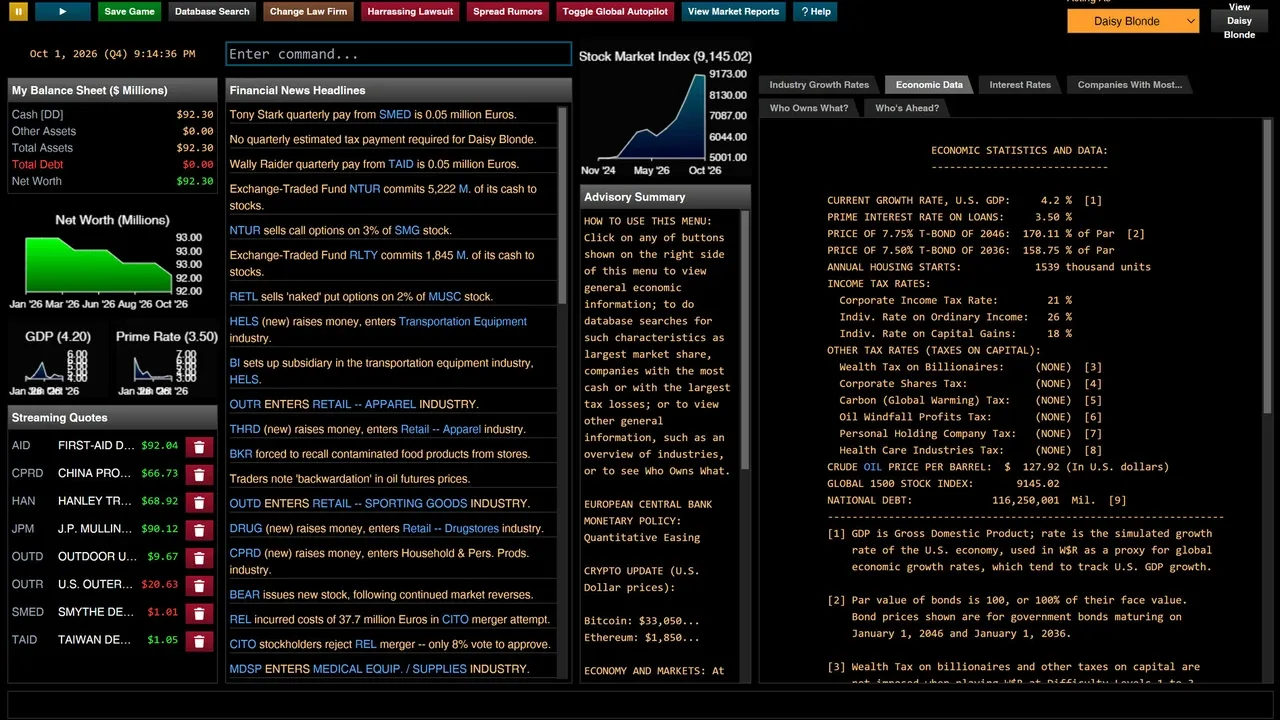
Task: Pause the game with the yellow pause button
Action: 18,12
